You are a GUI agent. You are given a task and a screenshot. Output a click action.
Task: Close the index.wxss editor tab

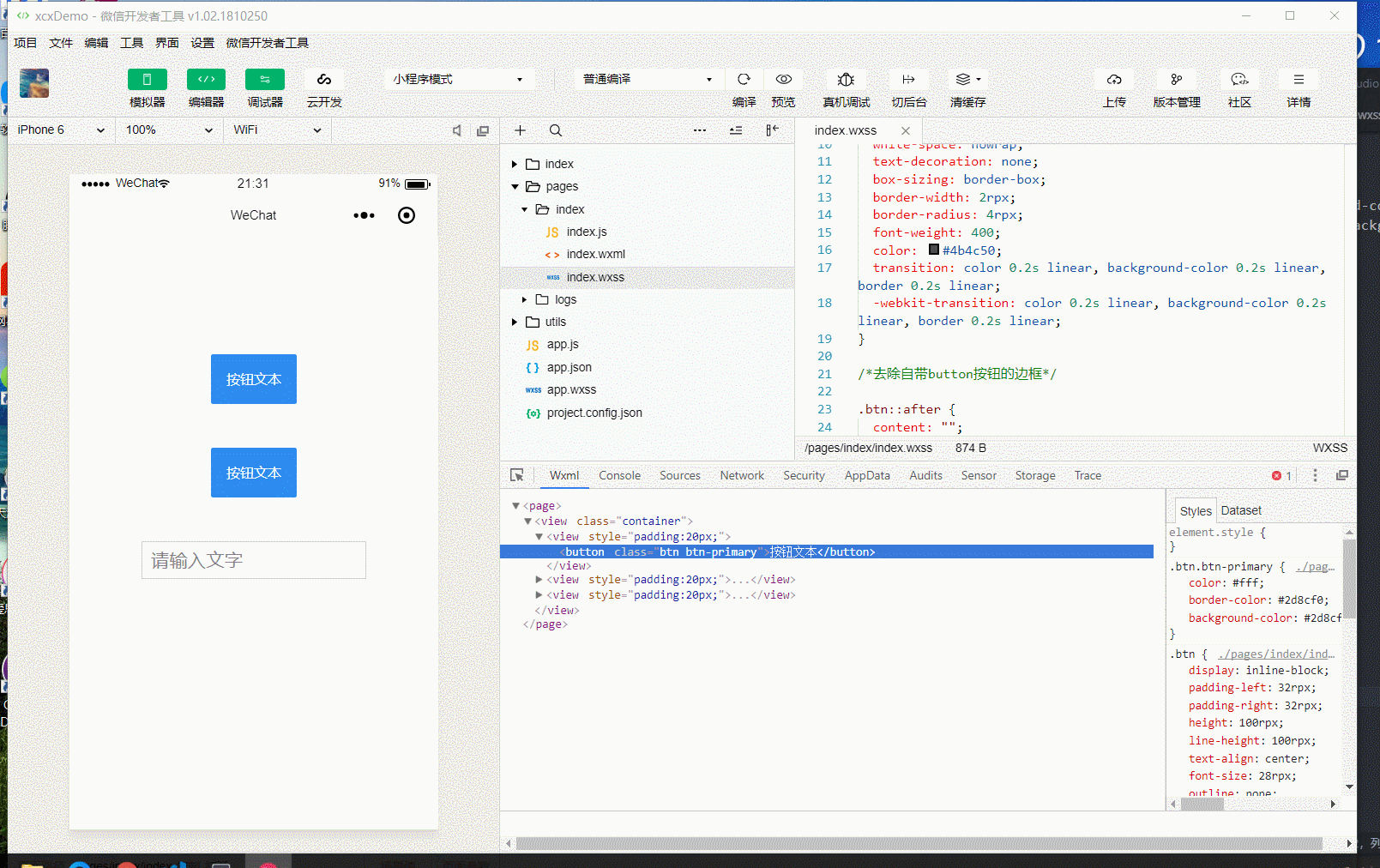(906, 130)
